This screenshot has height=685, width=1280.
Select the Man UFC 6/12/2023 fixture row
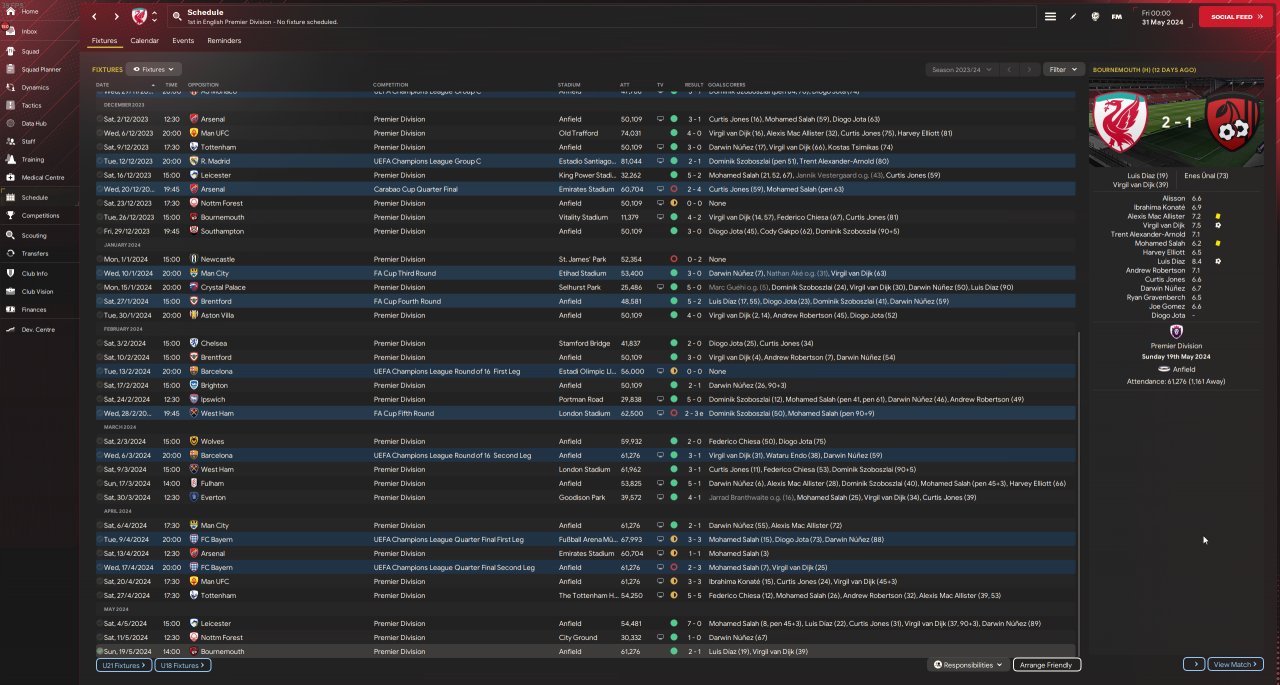click(587, 133)
